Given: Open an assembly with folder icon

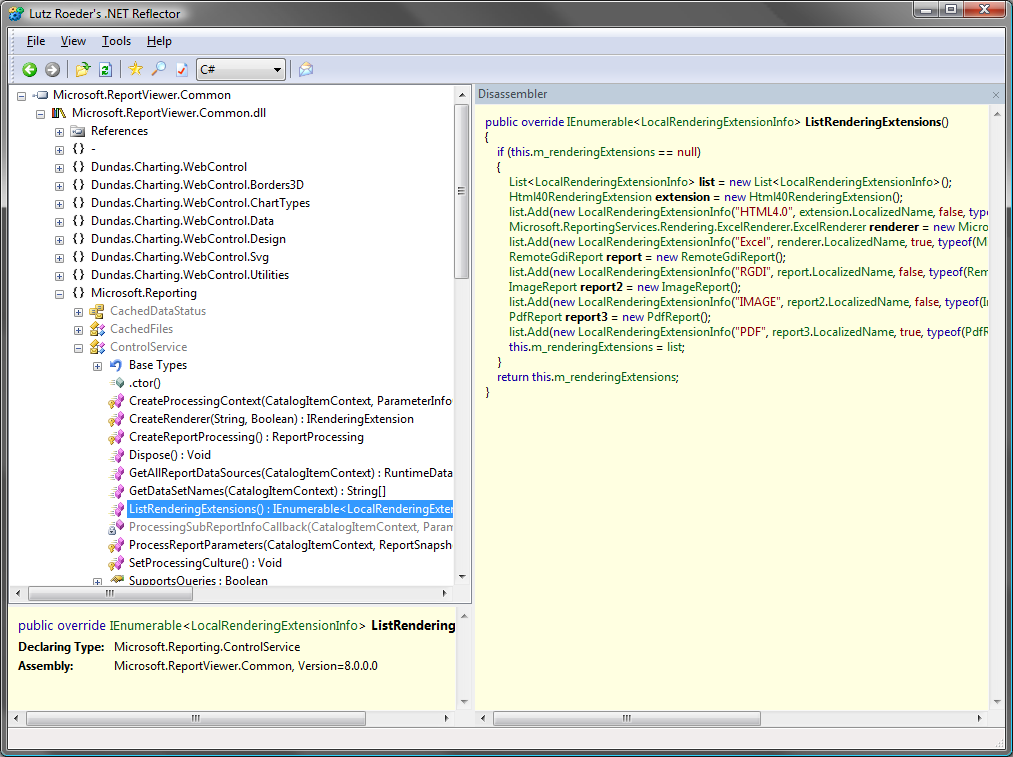Looking at the screenshot, I should (x=83, y=69).
